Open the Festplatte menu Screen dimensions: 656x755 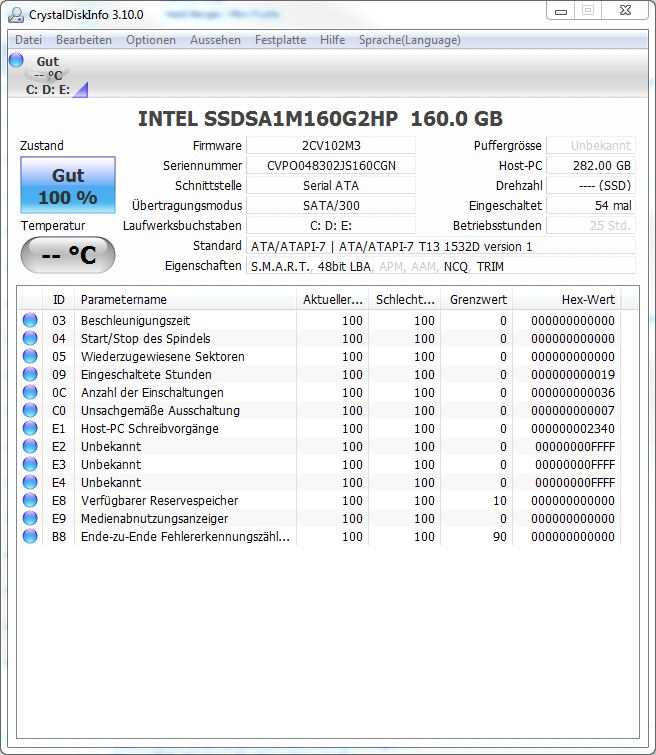tap(280, 40)
